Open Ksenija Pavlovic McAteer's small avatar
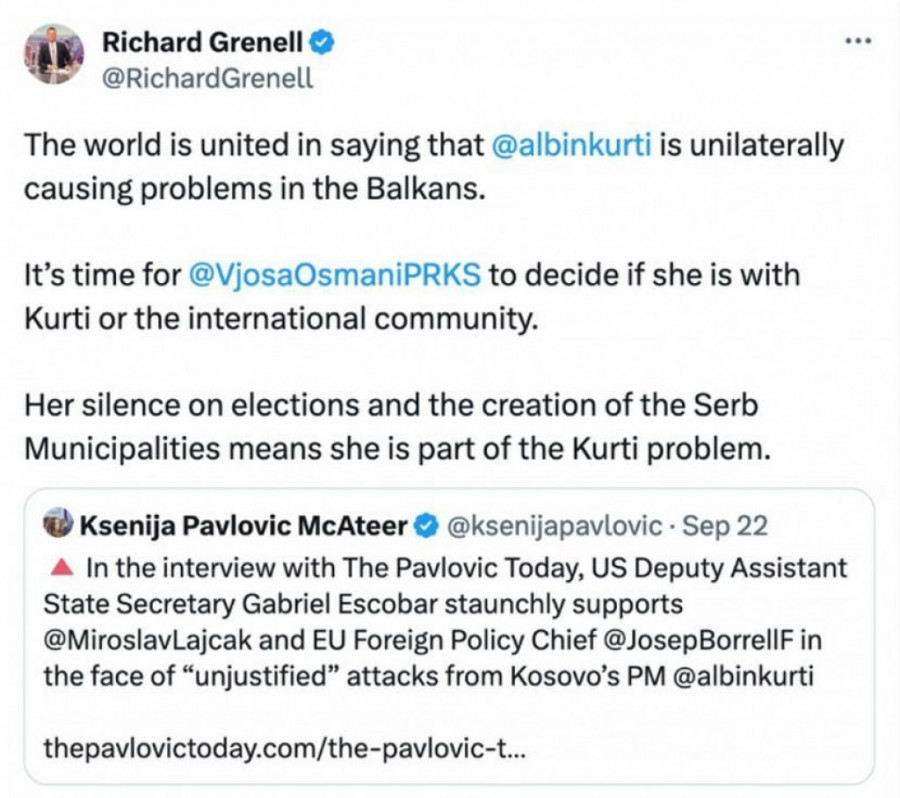Image resolution: width=900 pixels, height=798 pixels. point(58,523)
